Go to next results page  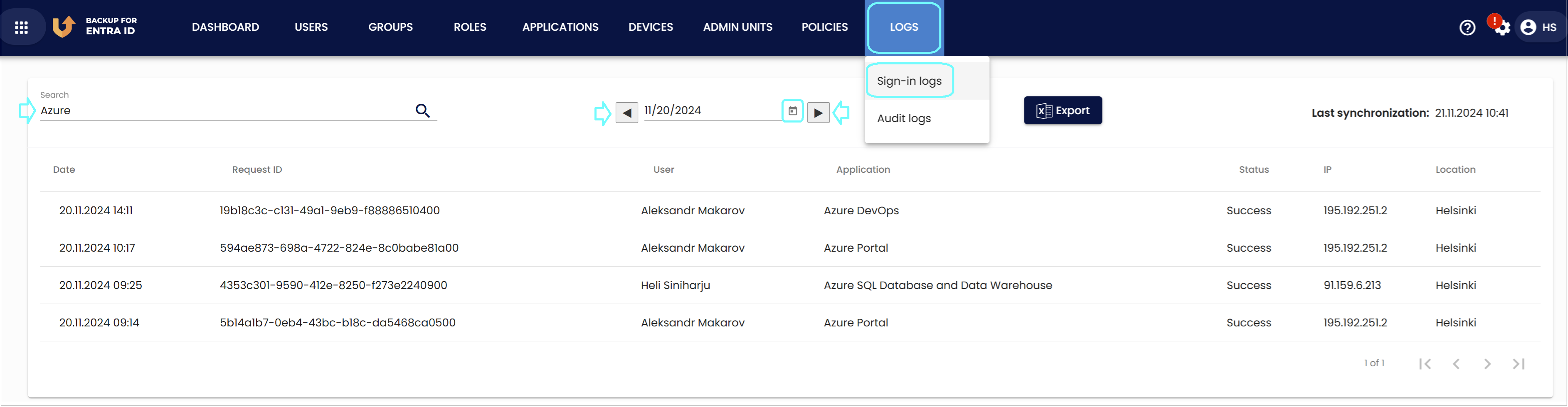tap(1487, 364)
